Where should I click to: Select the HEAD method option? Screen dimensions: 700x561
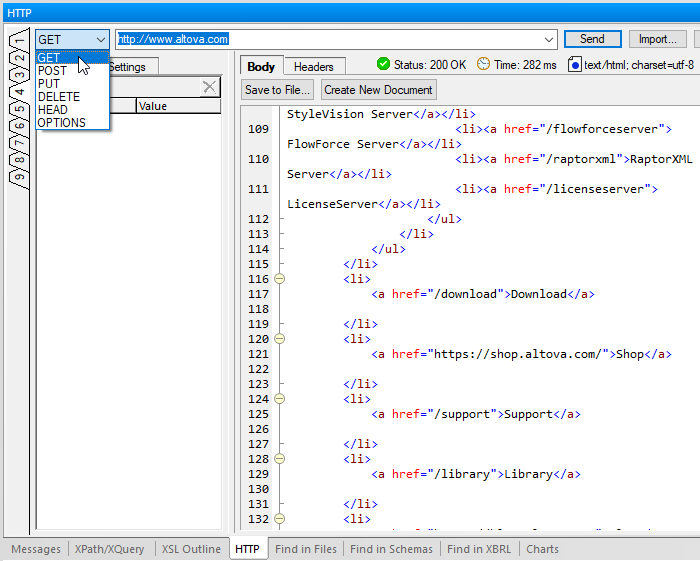tap(53, 110)
